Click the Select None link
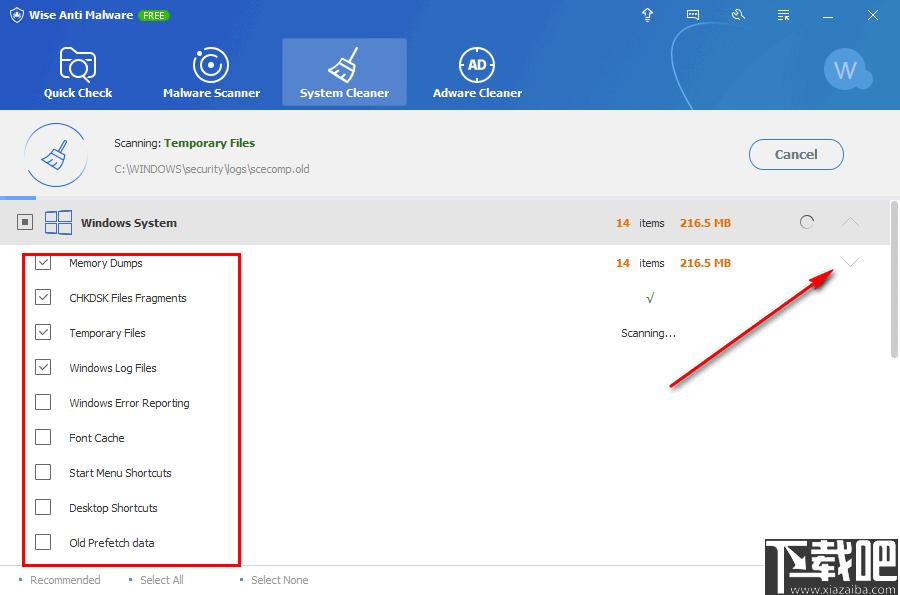The image size is (900, 595). (280, 580)
